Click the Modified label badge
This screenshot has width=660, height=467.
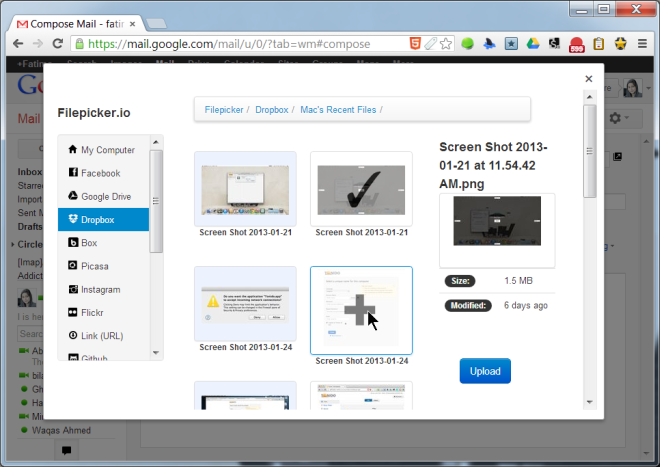[468, 305]
